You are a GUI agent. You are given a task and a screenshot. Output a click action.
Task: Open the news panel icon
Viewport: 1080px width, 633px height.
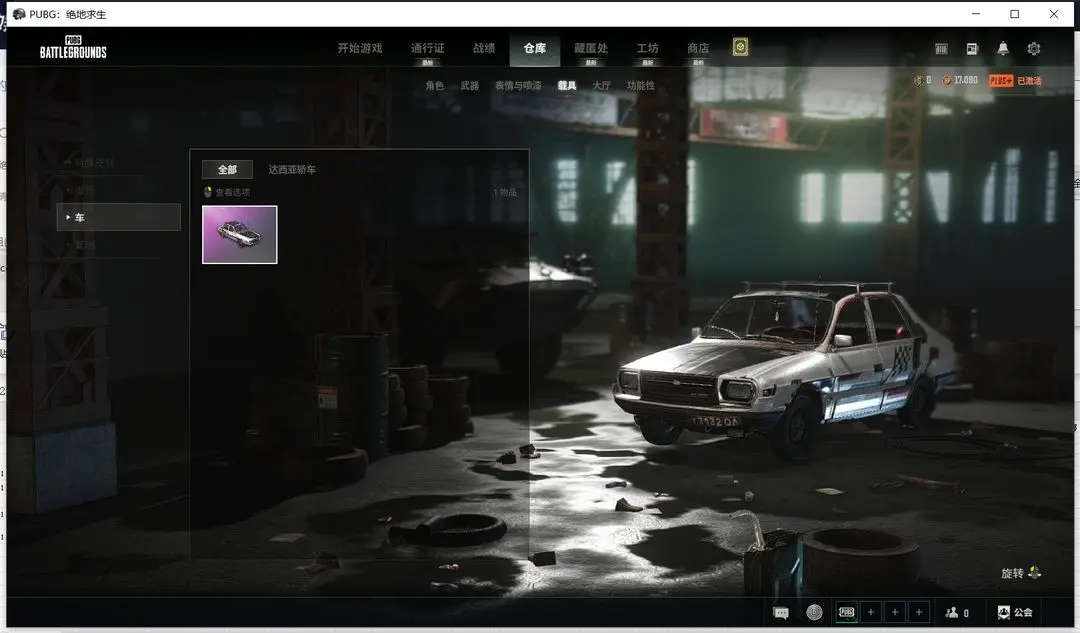coord(972,48)
